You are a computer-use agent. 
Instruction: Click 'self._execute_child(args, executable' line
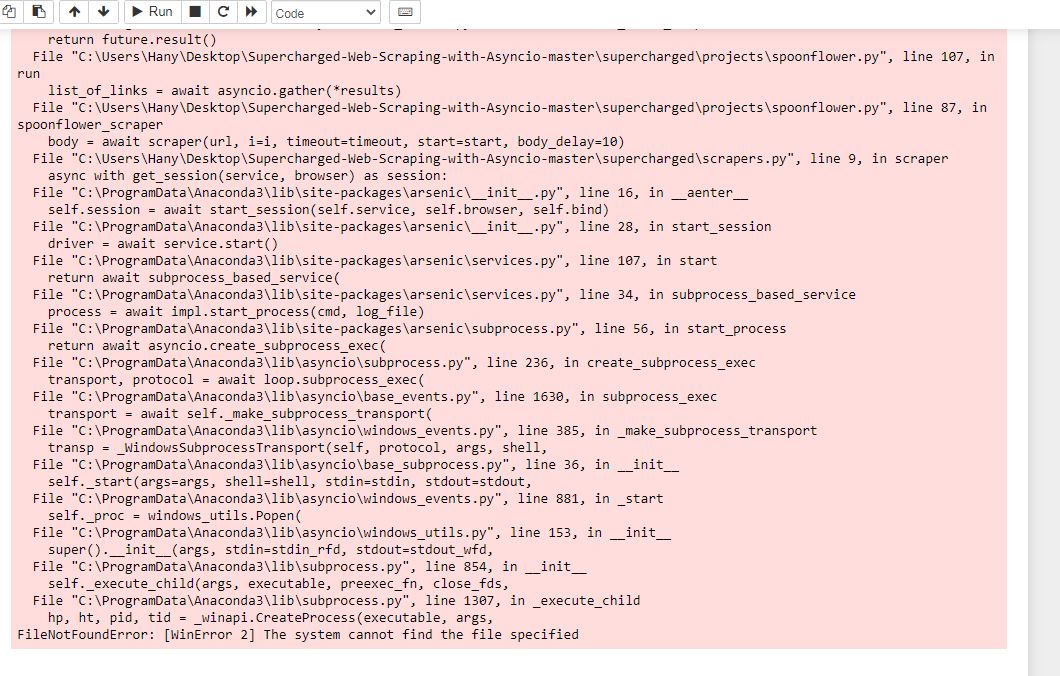[x=279, y=583]
